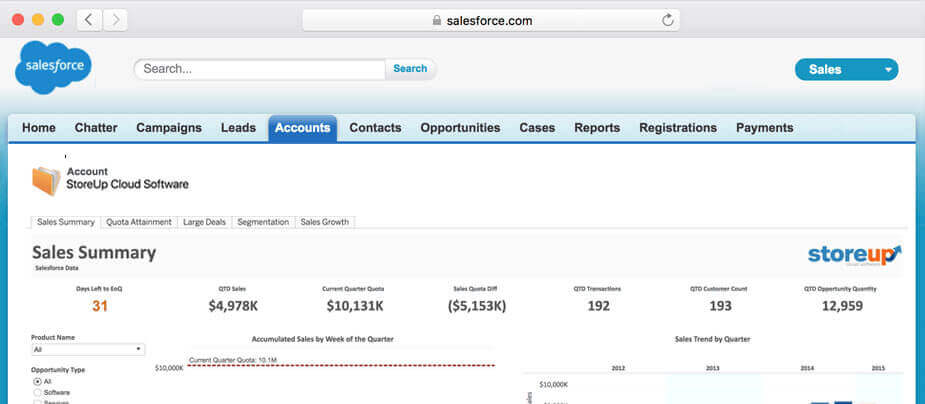Click the QTD Sales value $4,978K

coord(233,306)
